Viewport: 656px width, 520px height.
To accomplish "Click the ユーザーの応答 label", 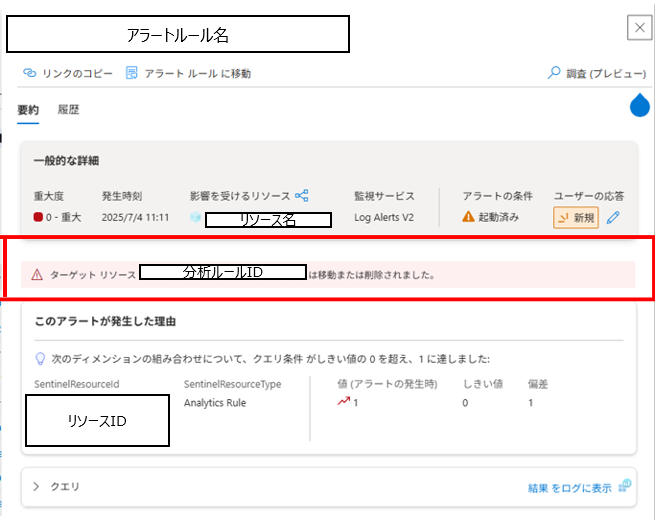I will click(589, 196).
